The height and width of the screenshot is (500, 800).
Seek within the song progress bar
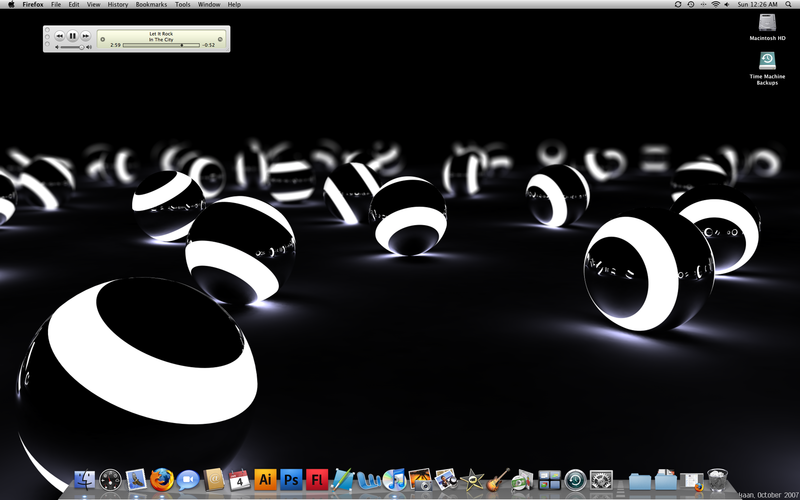coord(161,45)
